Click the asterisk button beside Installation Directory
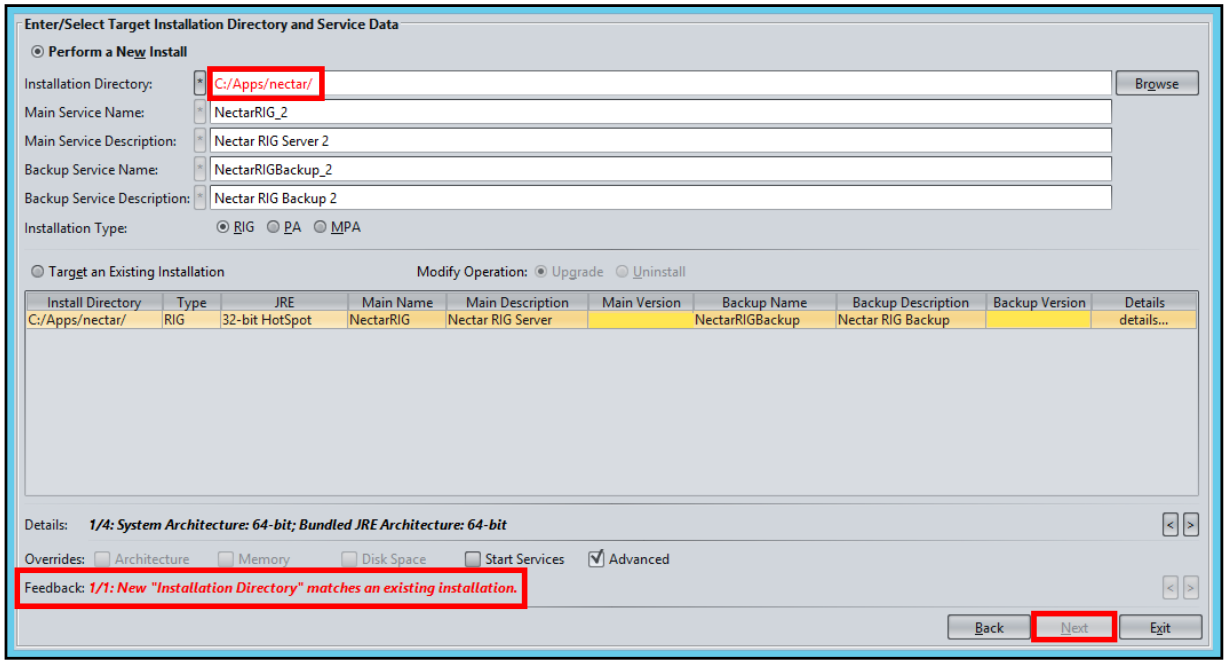The width and height of the screenshot is (1228, 664). [200, 84]
